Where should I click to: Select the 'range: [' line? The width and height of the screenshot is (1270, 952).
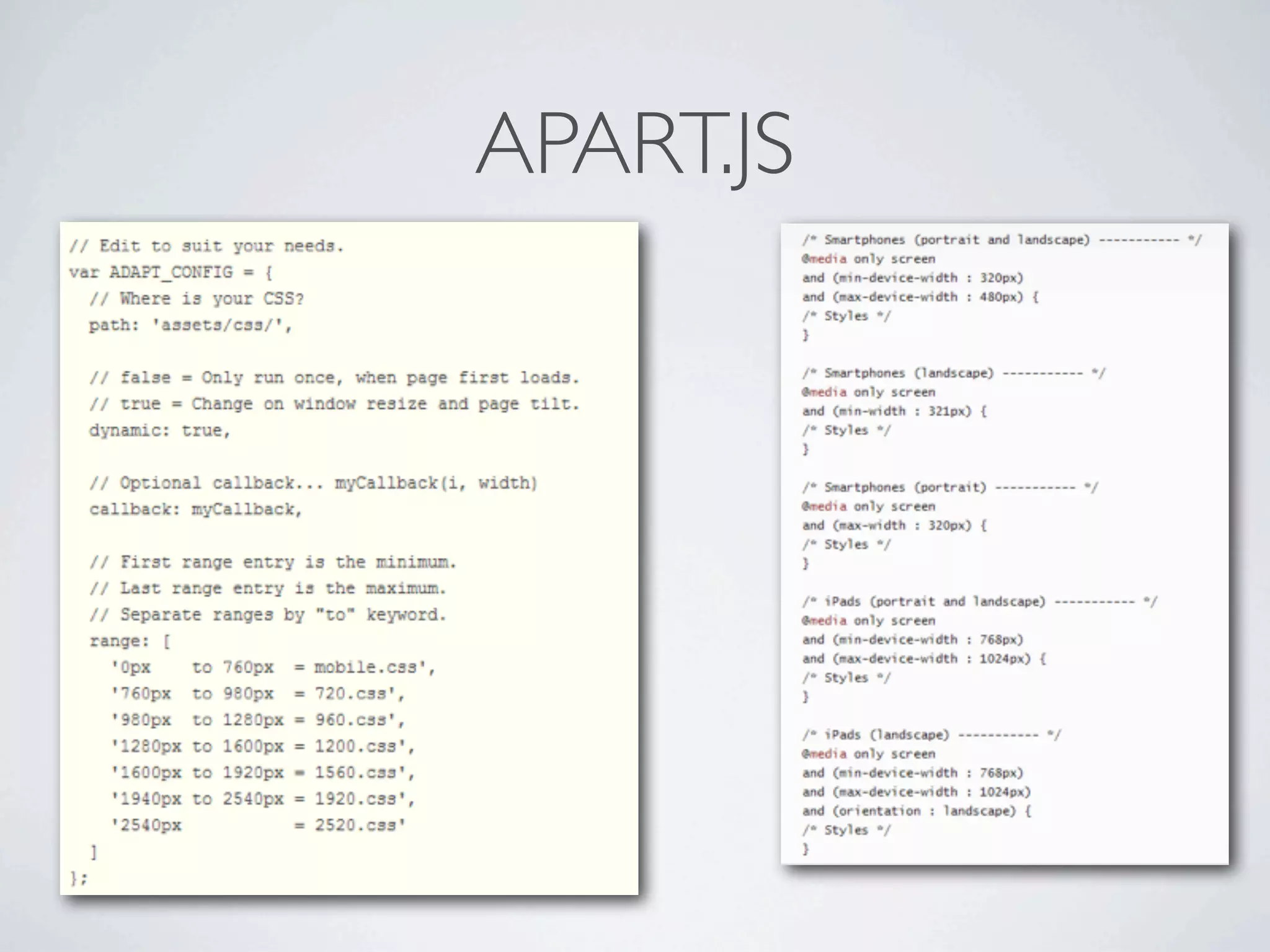pyautogui.click(x=130, y=641)
